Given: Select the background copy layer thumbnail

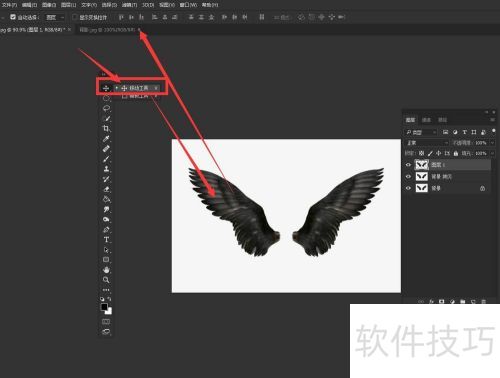Looking at the screenshot, I should point(422,176).
